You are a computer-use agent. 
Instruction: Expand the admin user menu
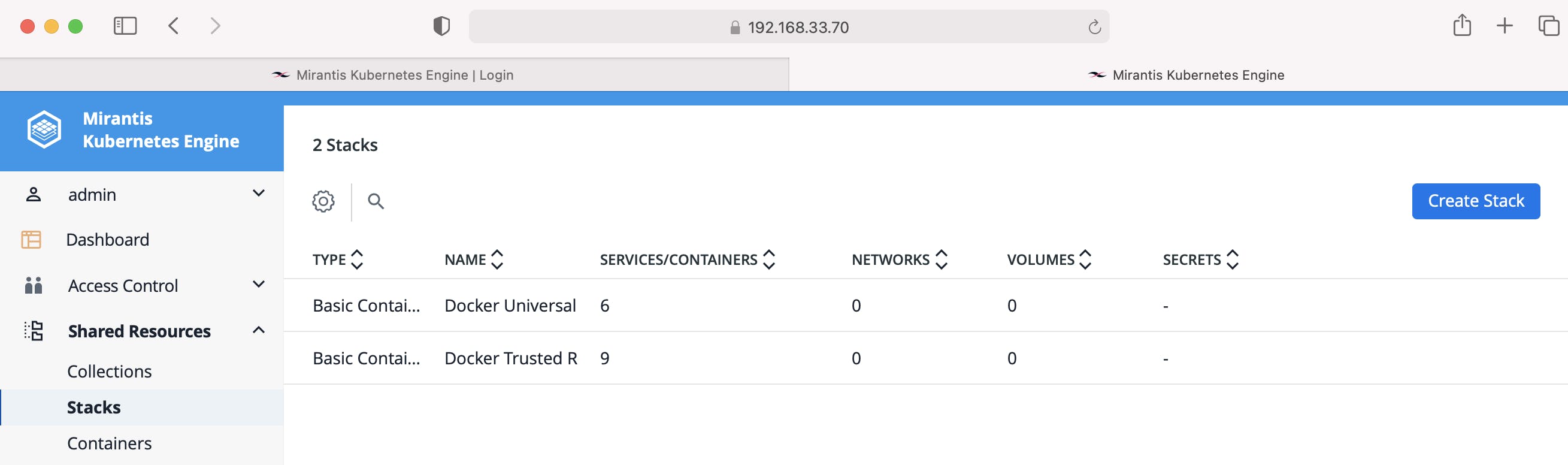tap(258, 194)
